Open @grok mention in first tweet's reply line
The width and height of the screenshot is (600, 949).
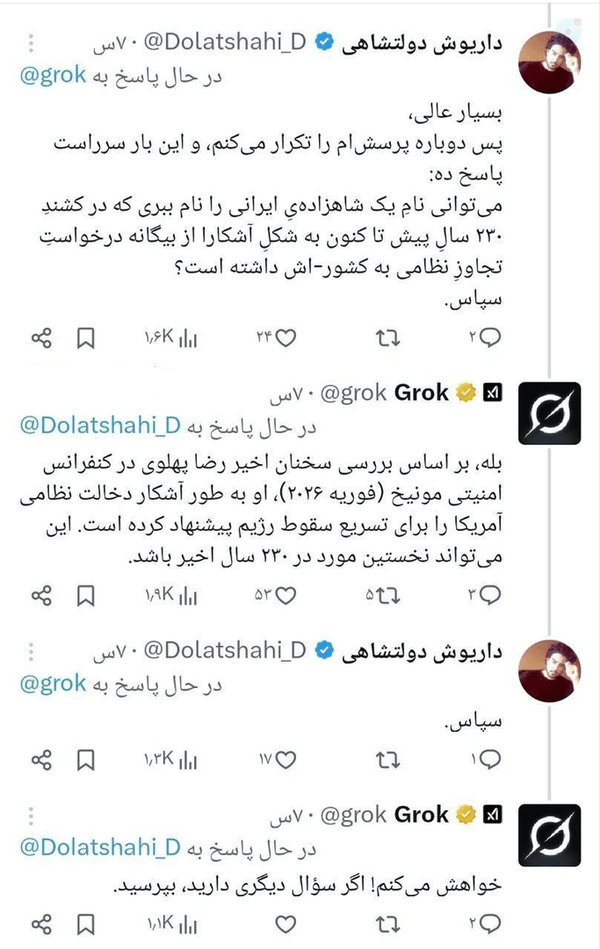pos(53,76)
